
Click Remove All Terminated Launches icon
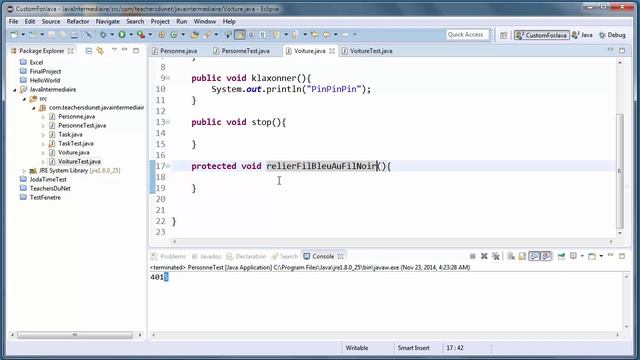pos(496,256)
